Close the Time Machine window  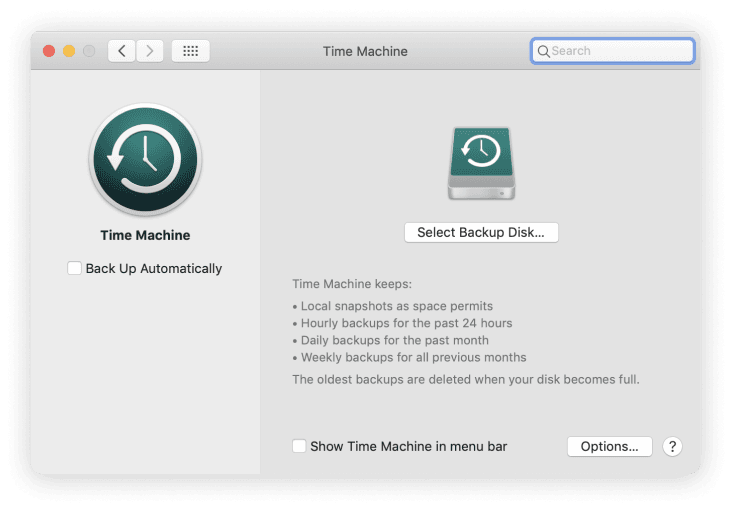pos(49,51)
